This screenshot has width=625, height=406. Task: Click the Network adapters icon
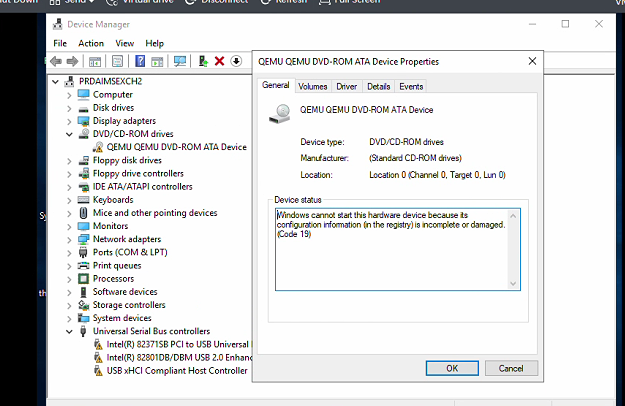84,239
